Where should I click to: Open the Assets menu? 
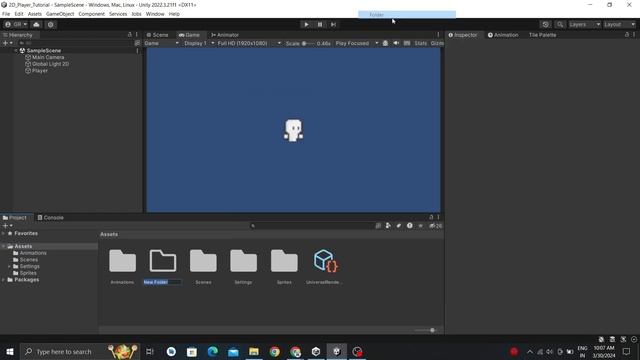tap(35, 14)
